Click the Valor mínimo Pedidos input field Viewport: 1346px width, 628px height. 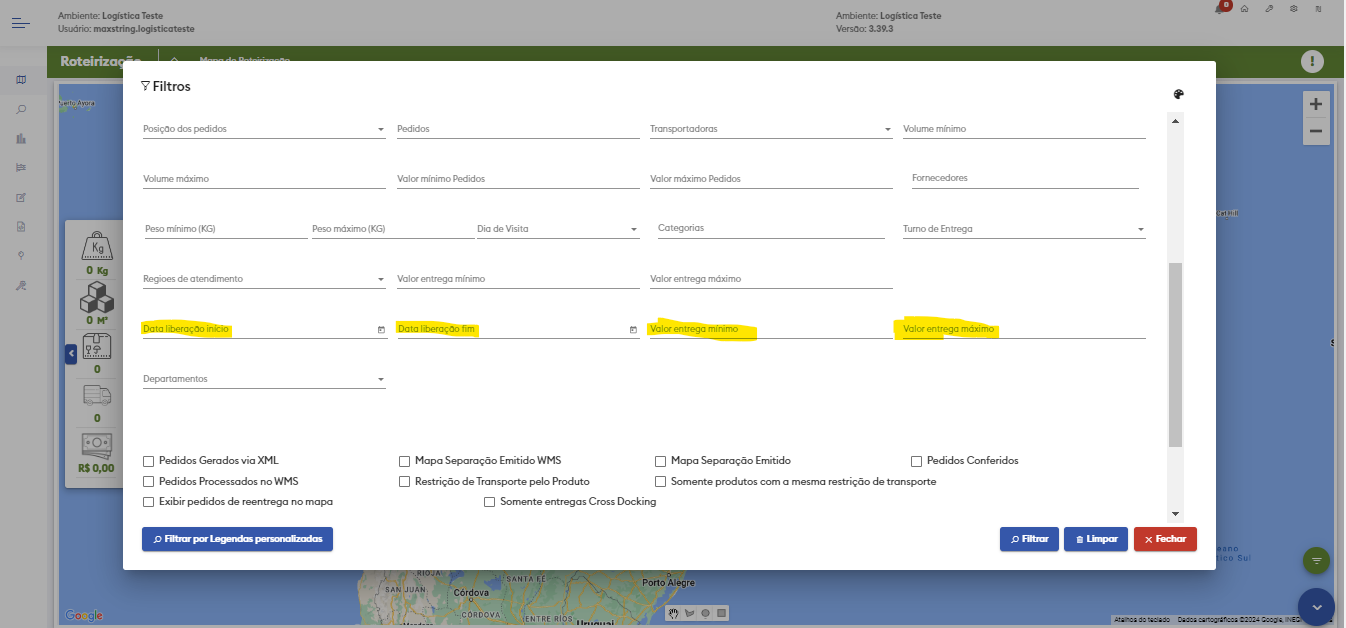pos(517,179)
